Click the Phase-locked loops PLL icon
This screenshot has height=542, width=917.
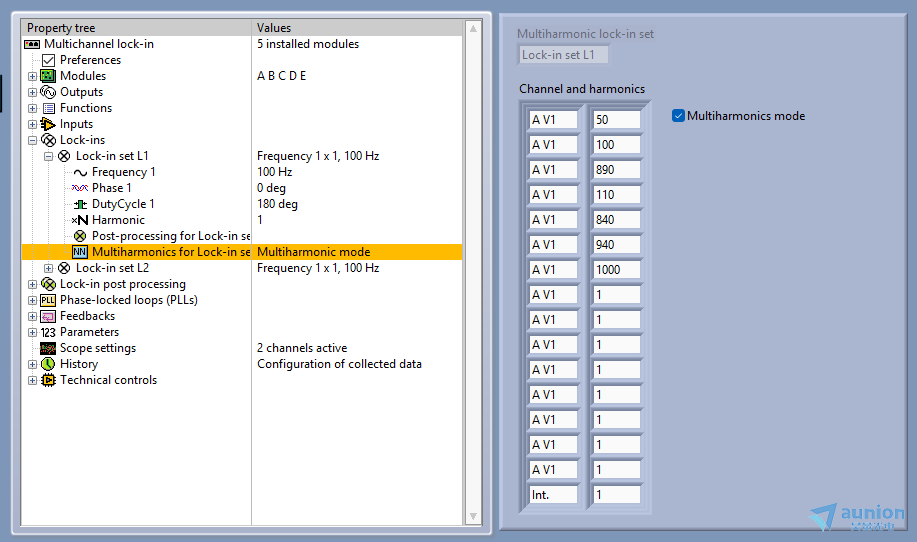coord(48,300)
